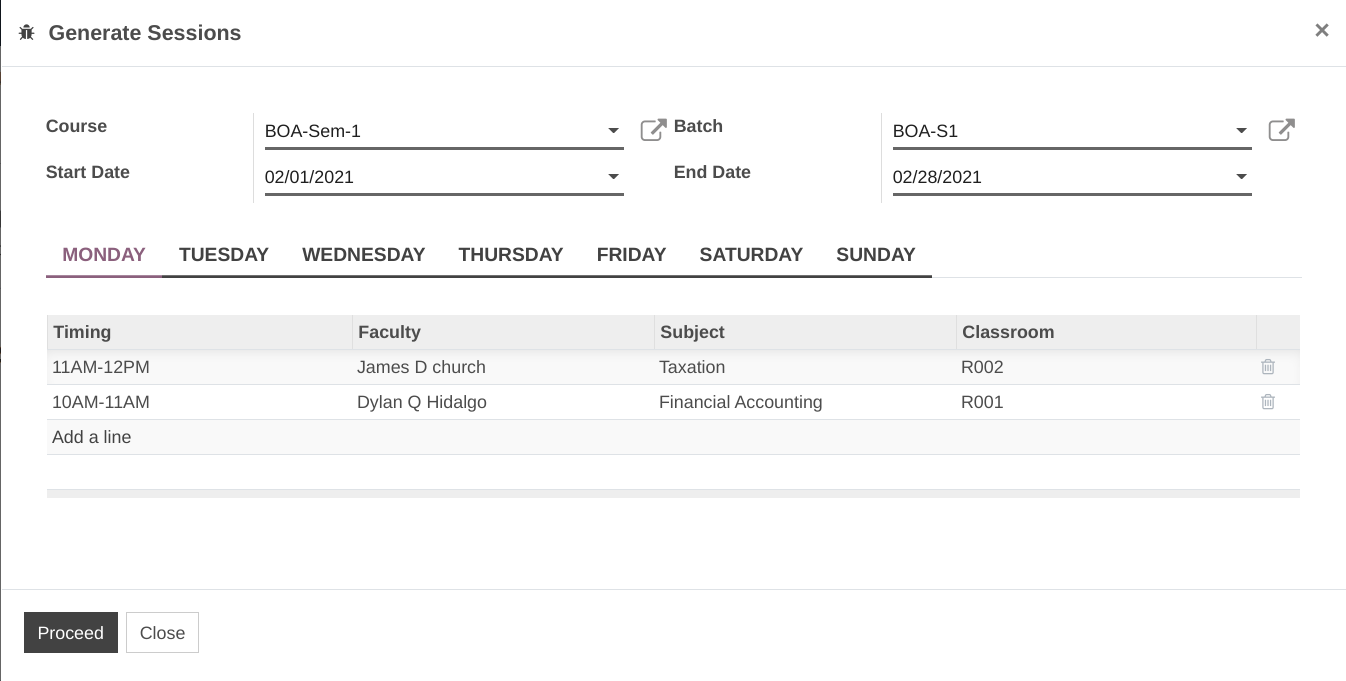The height and width of the screenshot is (681, 1346).
Task: Switch to the Tuesday tab
Action: (x=224, y=255)
